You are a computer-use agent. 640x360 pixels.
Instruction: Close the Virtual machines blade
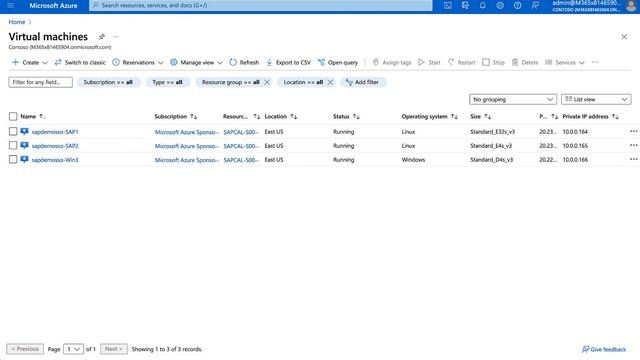[624, 37]
